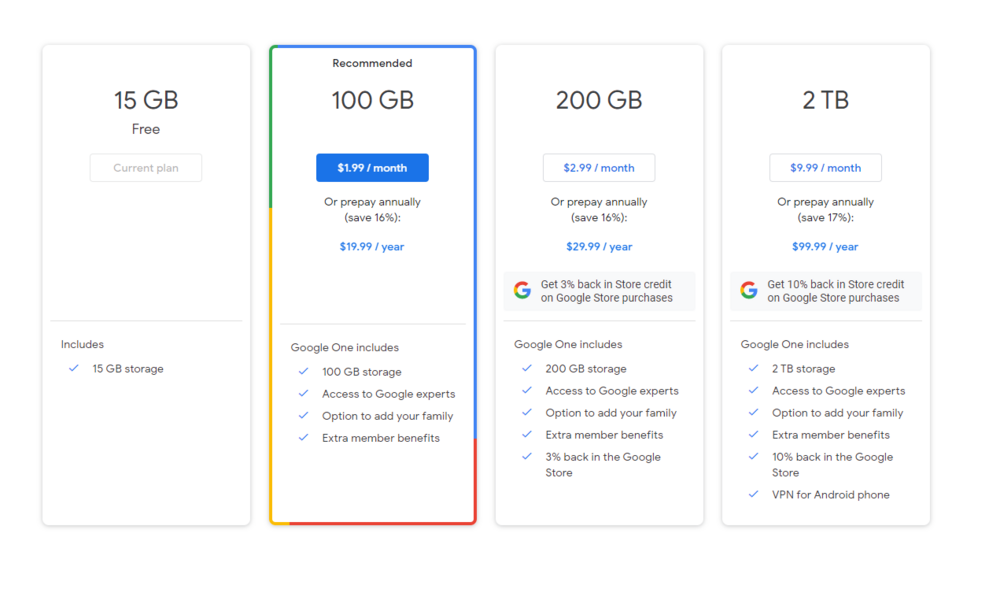Open the $99.99 / year prepay option
Screen dimensions: 1000x589
tap(825, 247)
